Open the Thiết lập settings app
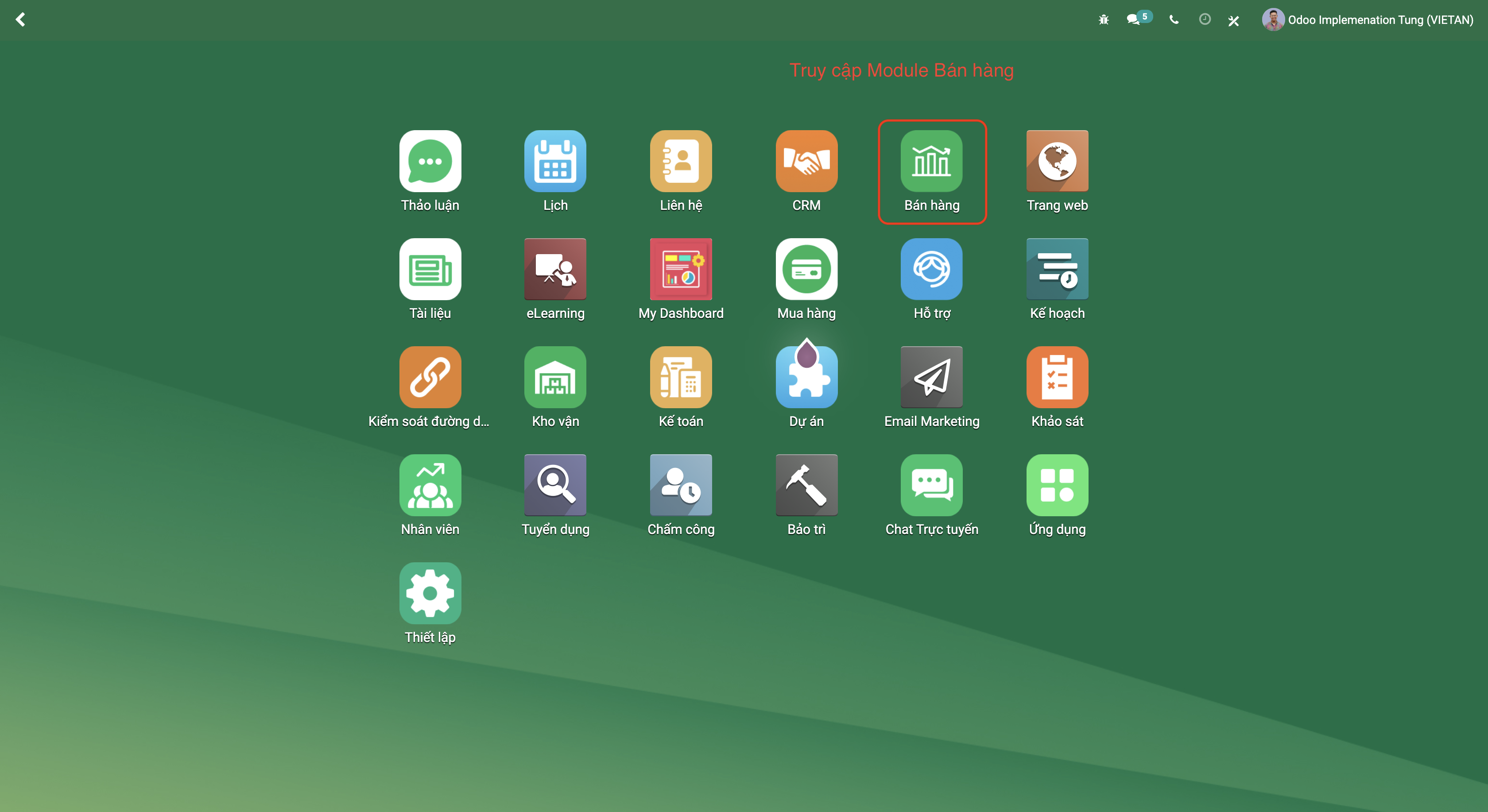Screen dimensions: 1488x812 (x=430, y=593)
